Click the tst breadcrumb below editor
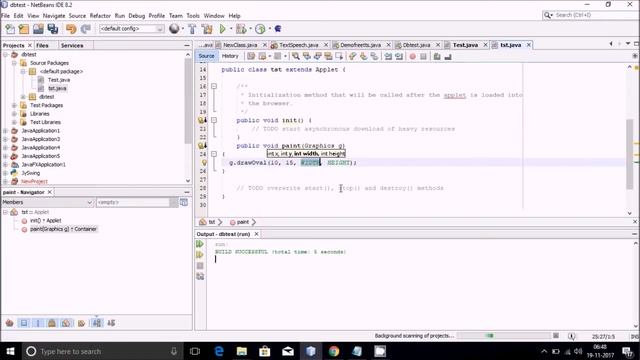 click(211, 222)
